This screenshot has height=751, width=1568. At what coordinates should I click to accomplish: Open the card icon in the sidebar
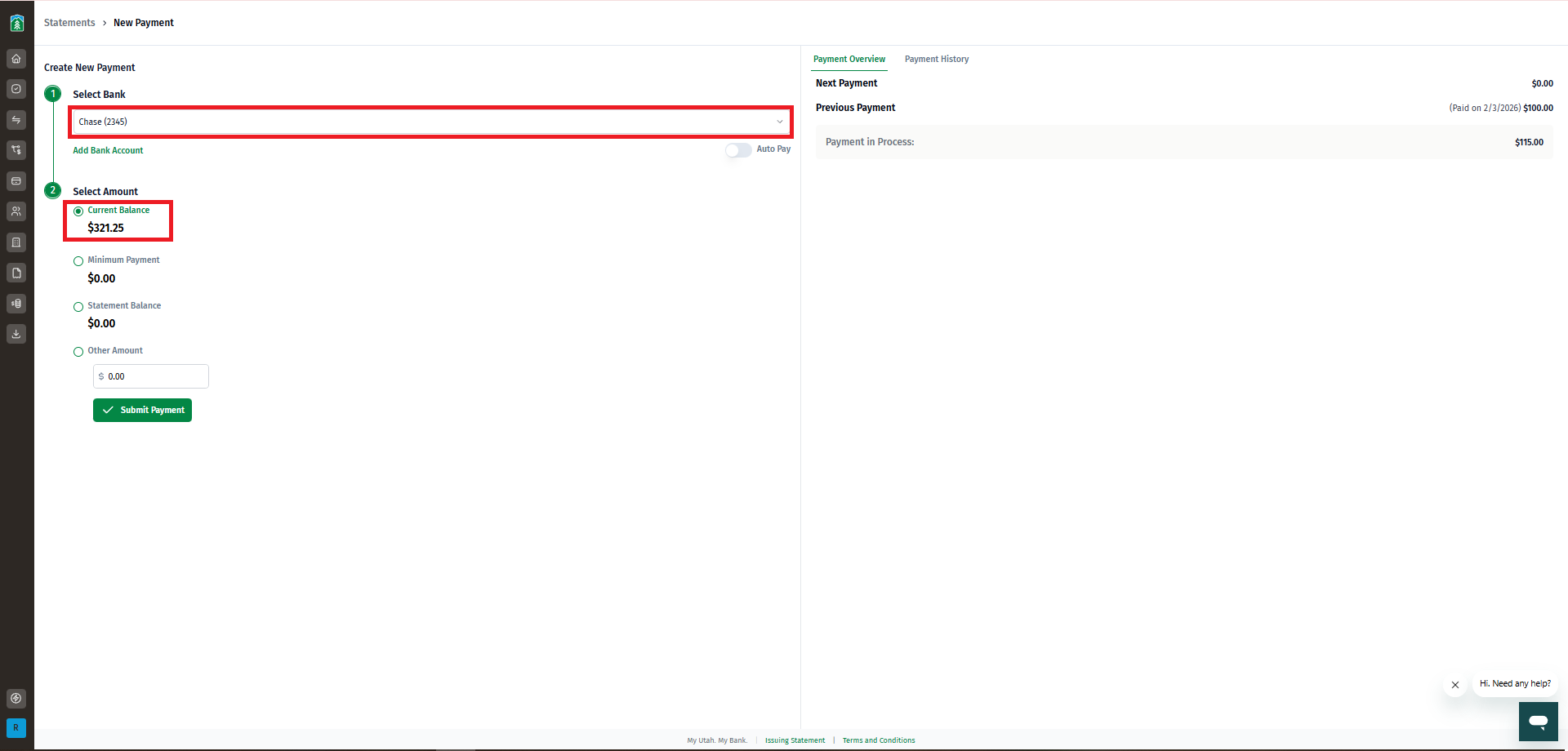(x=16, y=181)
